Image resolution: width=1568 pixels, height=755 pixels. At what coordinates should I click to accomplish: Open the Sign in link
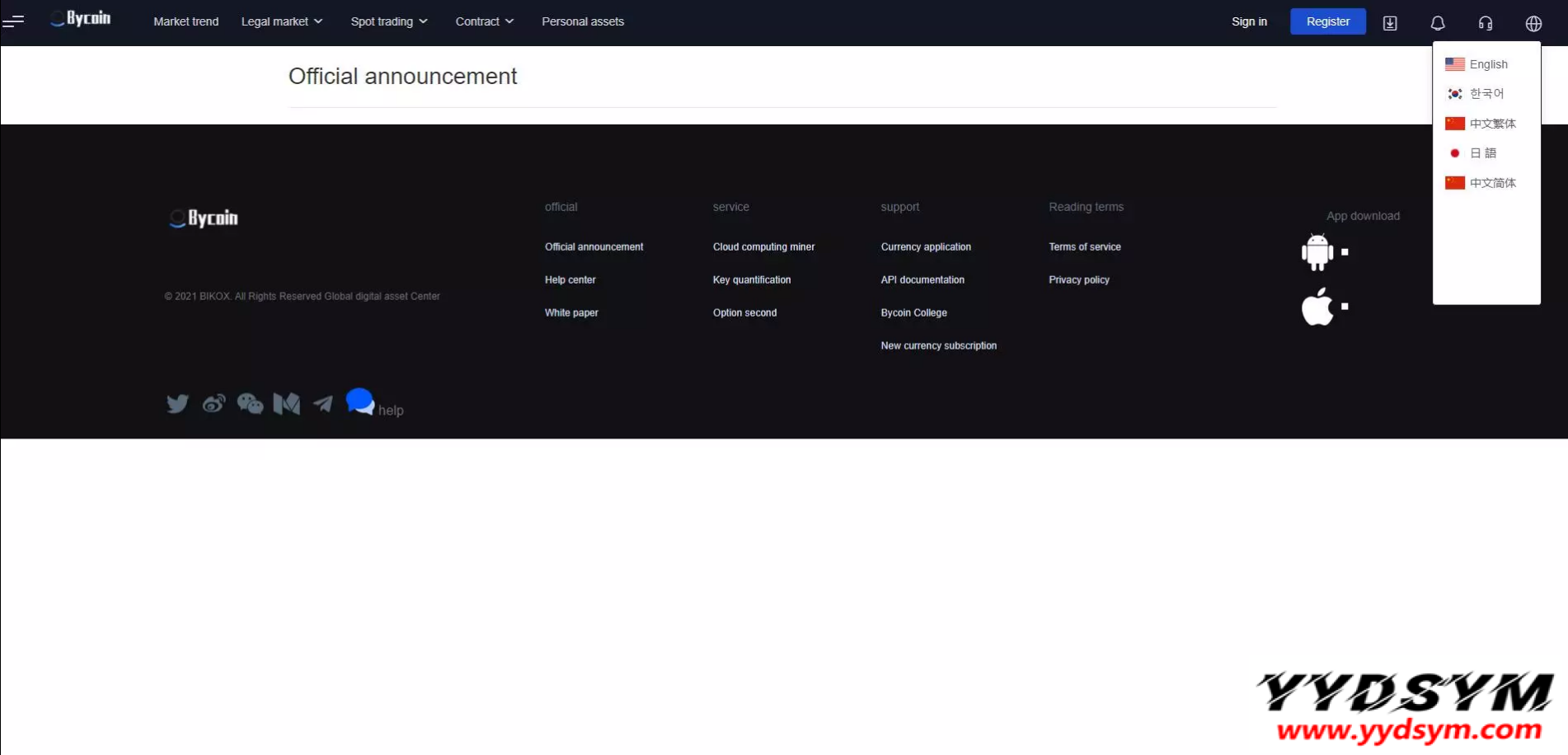tap(1249, 21)
